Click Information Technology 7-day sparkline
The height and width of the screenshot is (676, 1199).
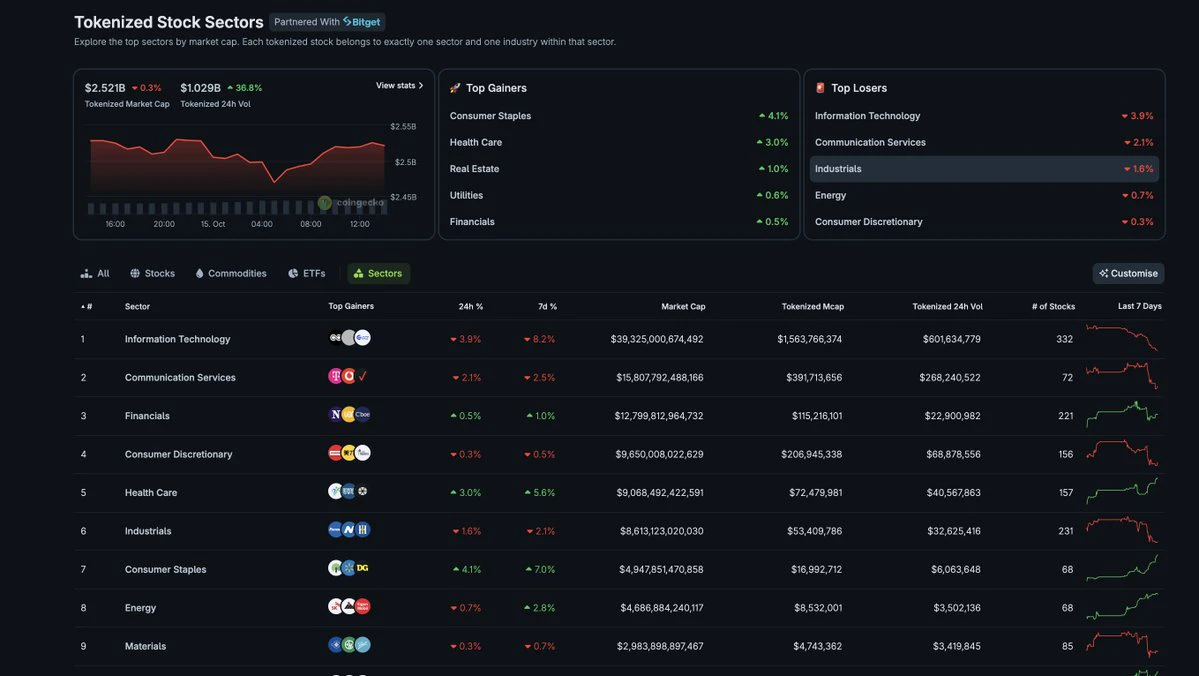(x=1122, y=338)
